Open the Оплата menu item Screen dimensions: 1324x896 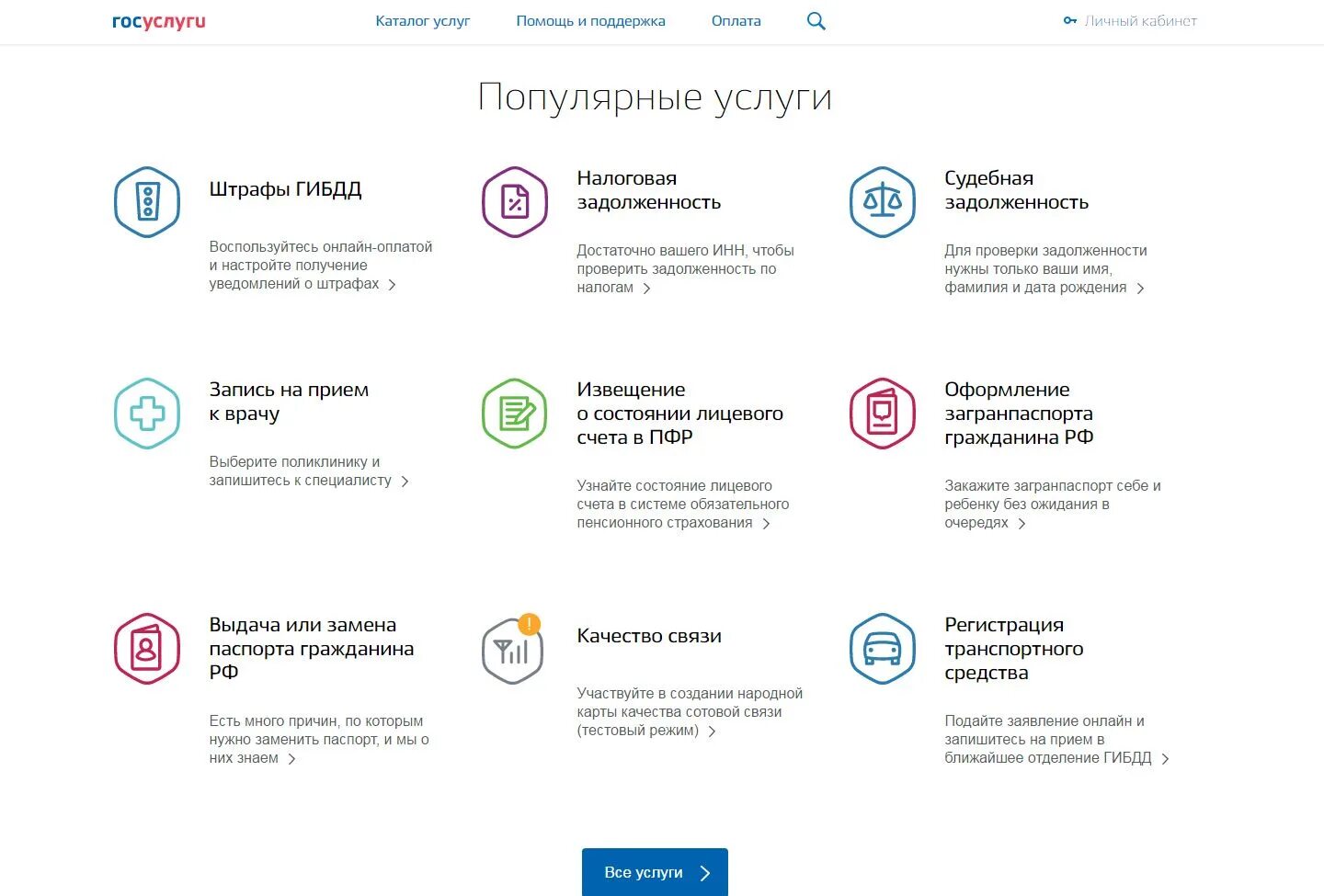(736, 21)
